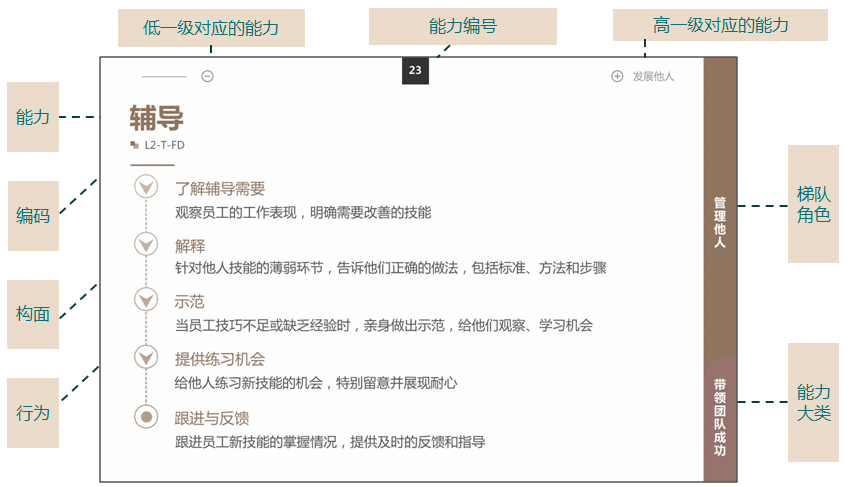
Task: Click the 辅导 ability title
Action: tap(157, 118)
